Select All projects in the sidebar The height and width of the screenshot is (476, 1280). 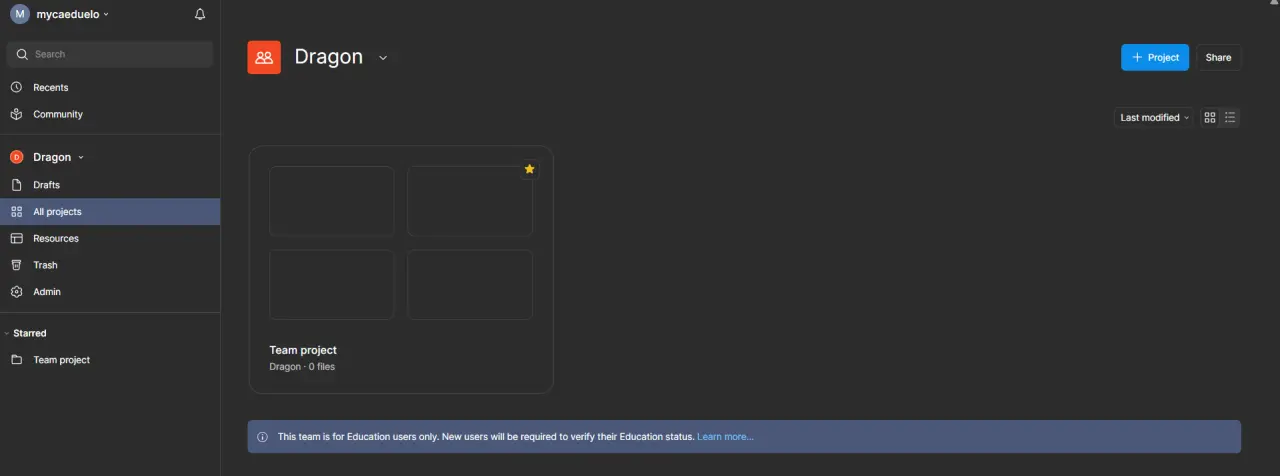(x=110, y=212)
